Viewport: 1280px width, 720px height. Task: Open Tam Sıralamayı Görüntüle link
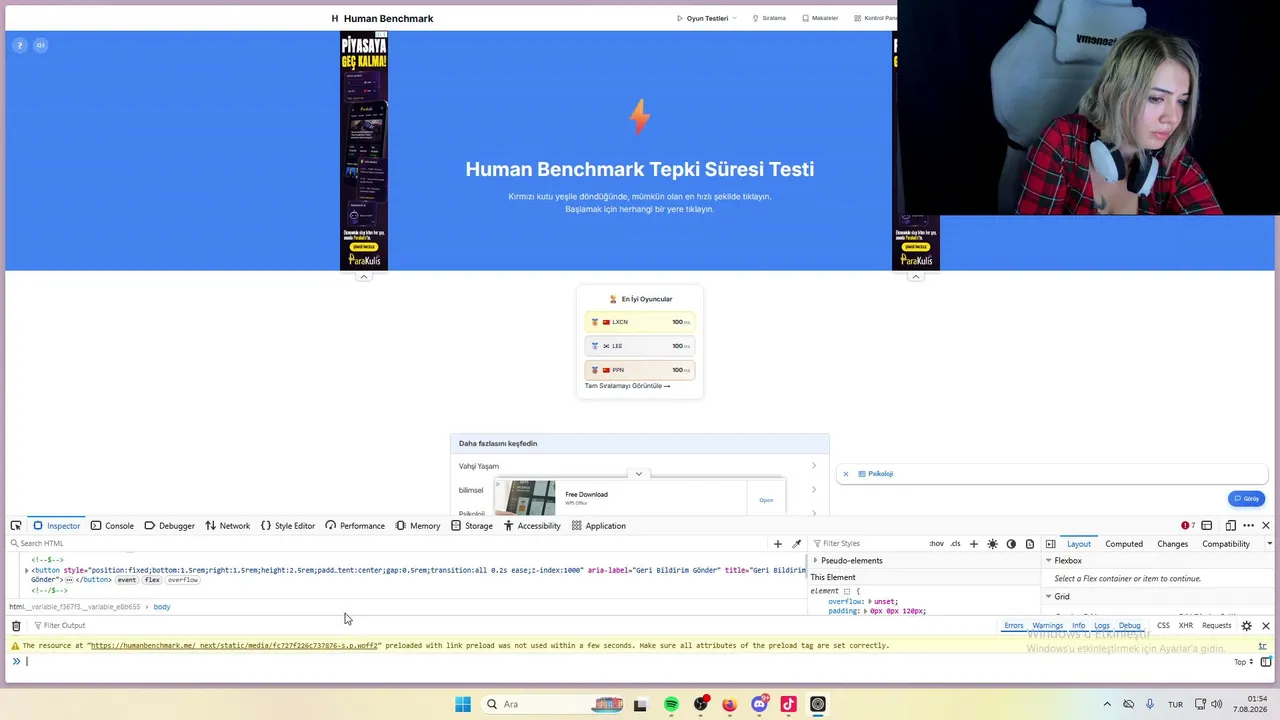[x=628, y=386]
